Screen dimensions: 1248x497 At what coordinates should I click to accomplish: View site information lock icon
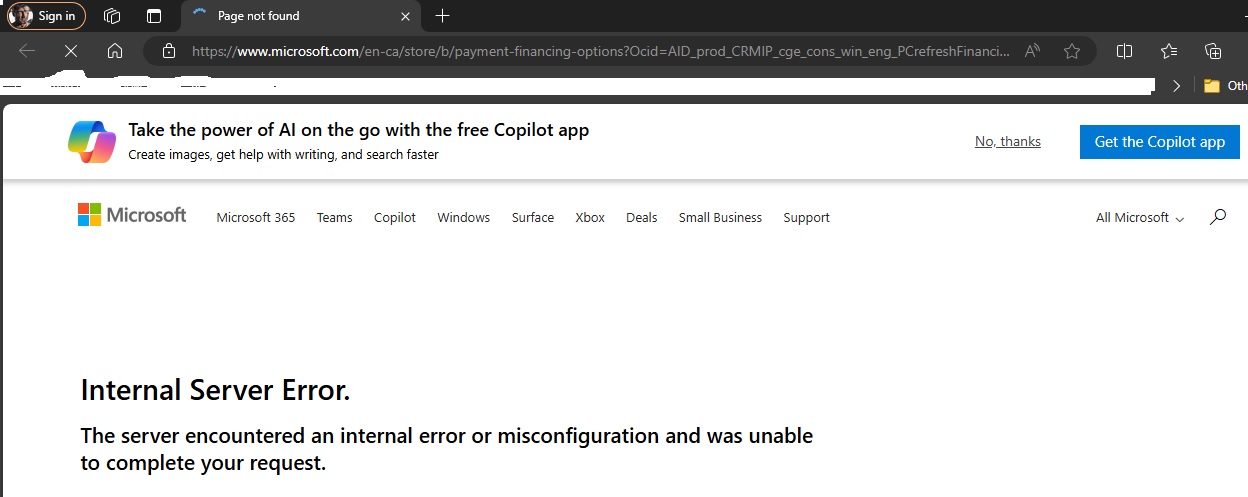[x=169, y=51]
